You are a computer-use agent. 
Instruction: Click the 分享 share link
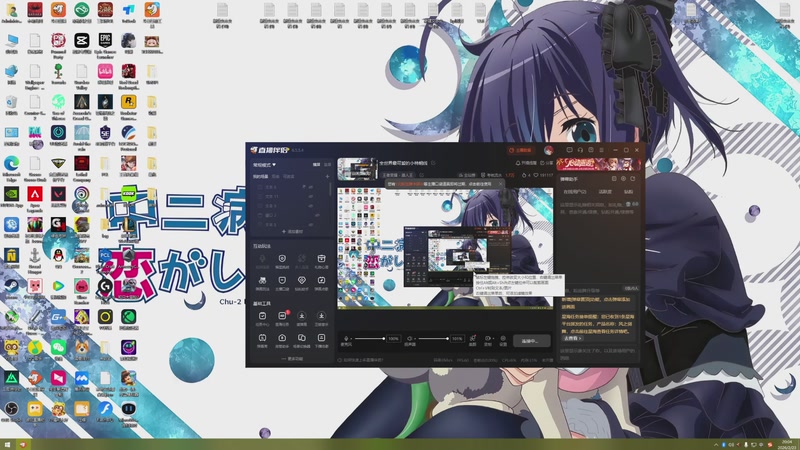[546, 163]
